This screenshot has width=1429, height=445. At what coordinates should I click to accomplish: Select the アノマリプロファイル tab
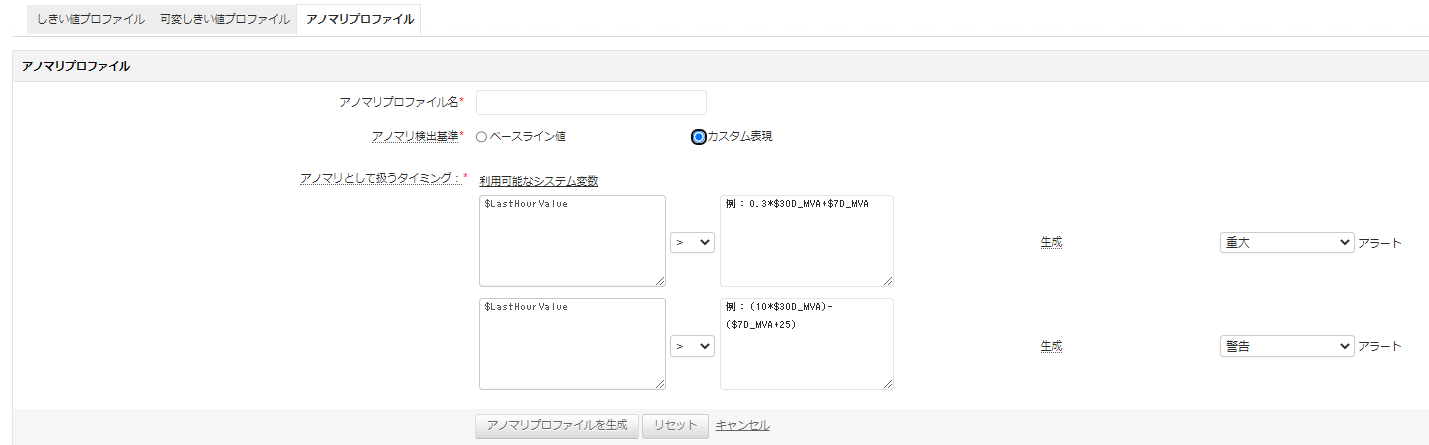point(359,19)
